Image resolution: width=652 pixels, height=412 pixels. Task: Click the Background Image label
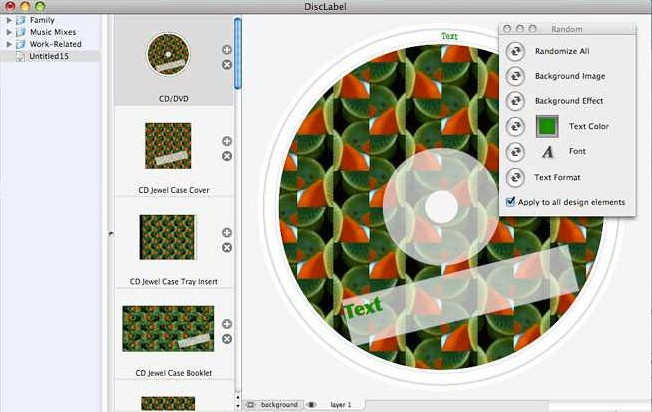570,76
